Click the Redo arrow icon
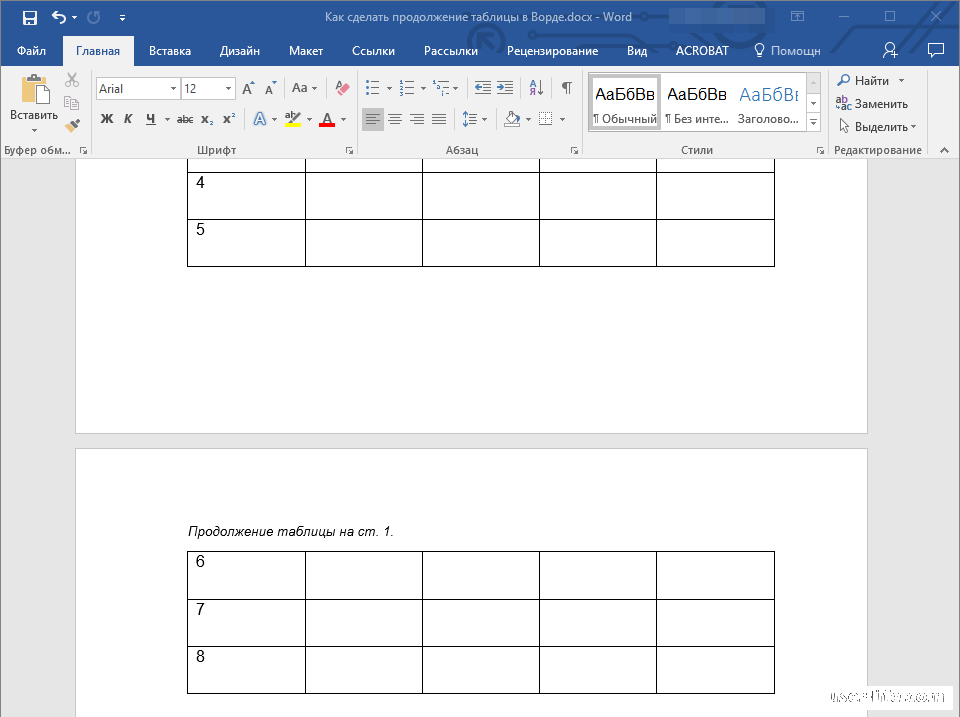960x717 pixels. click(x=94, y=17)
